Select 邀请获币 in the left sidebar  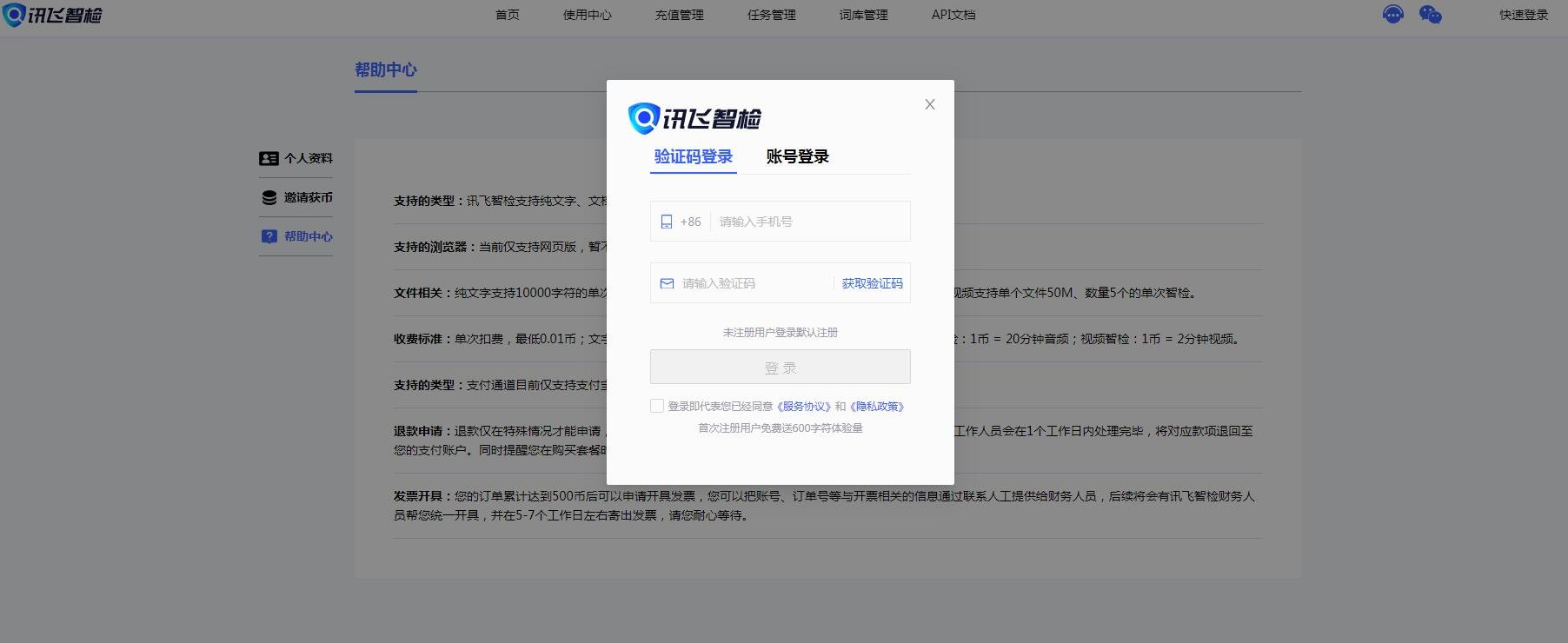[296, 197]
